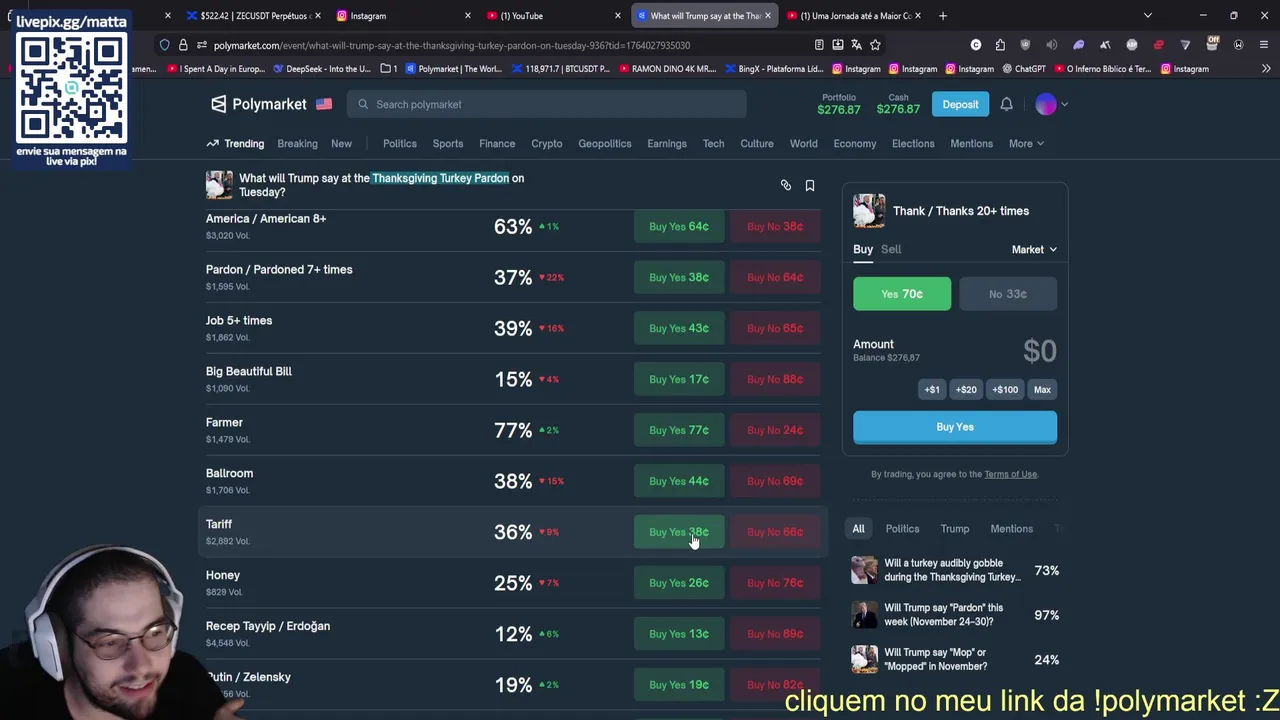Close the Polymarket browser tab

pos(767,16)
